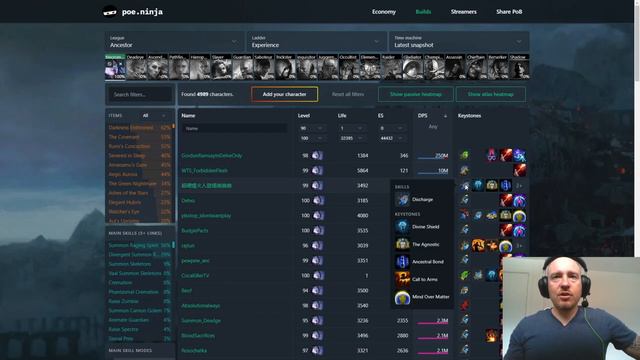Screen dimensions: 640x360
Task: Select the Assassin class portrait
Action: [455, 67]
